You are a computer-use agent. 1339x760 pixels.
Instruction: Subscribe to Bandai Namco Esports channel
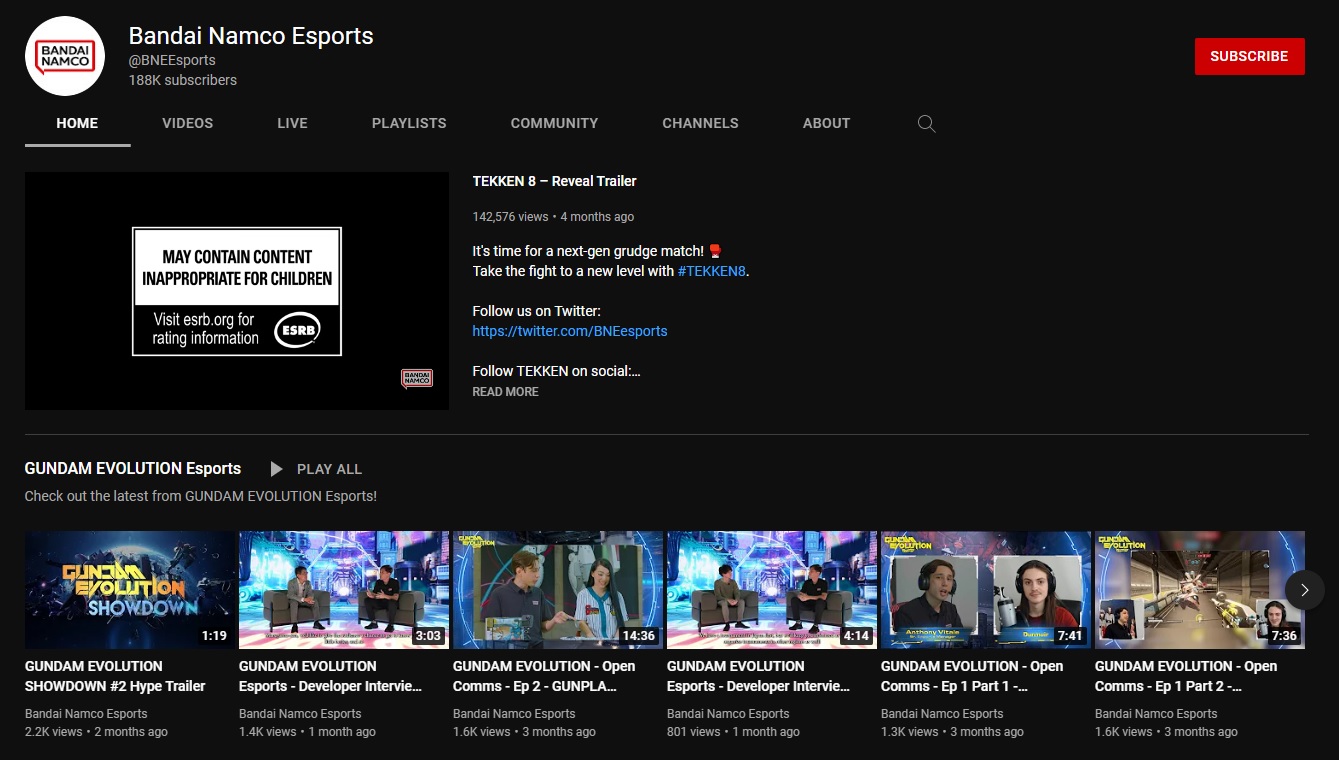(x=1249, y=56)
